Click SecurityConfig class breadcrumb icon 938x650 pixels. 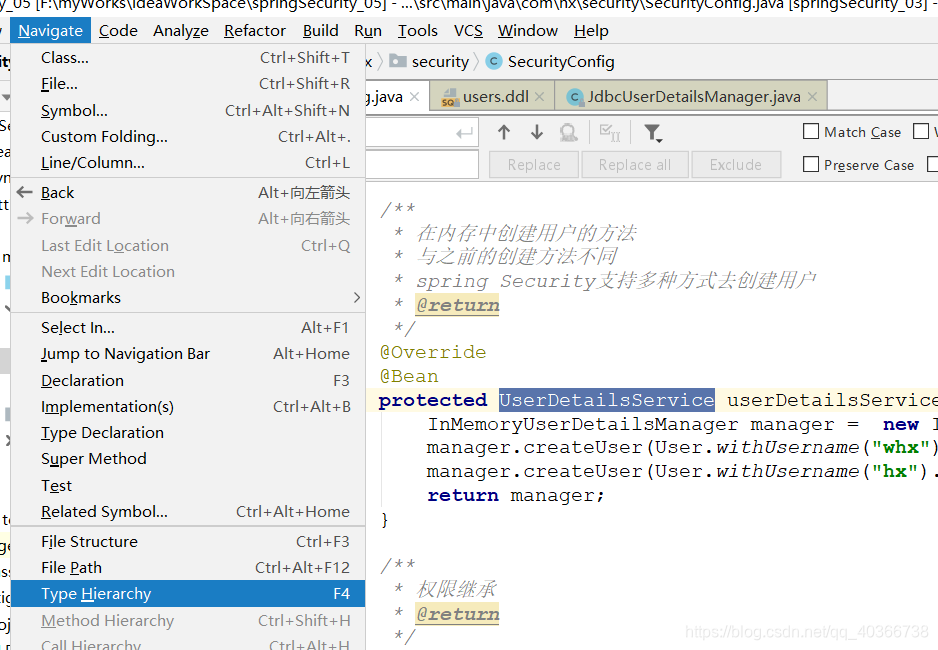[x=494, y=62]
